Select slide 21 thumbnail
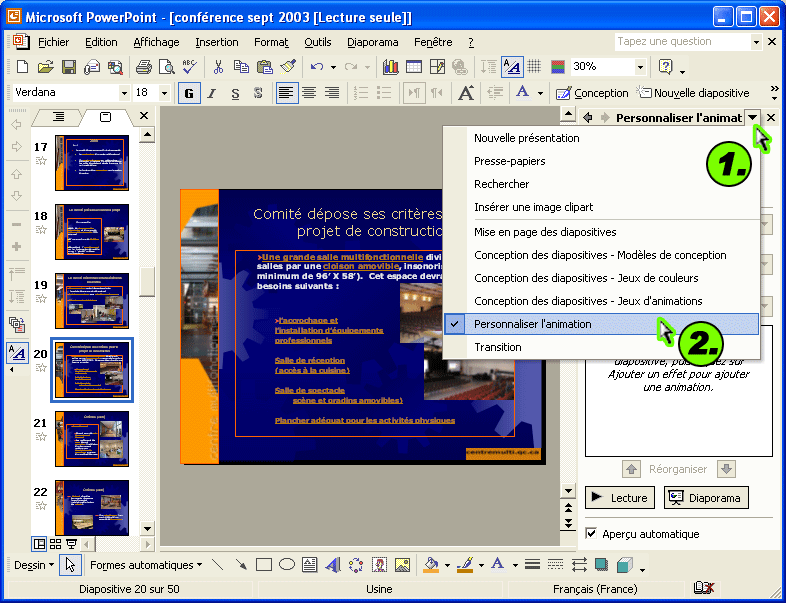Screen dimensions: 786x603 point(92,439)
